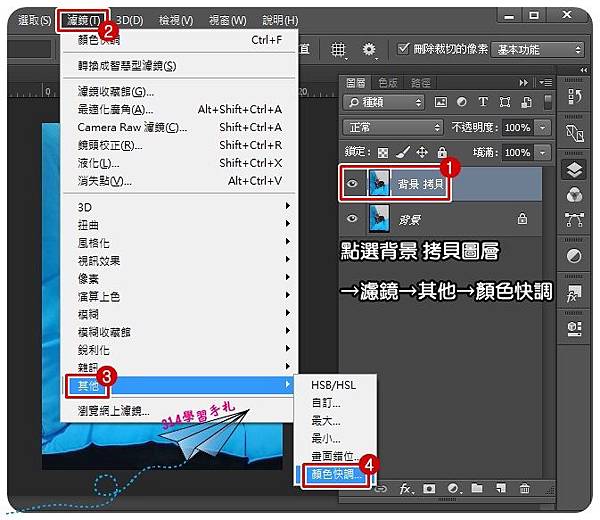Open the 正常 blend mode dropdown
600x520 pixels.
pos(393,127)
